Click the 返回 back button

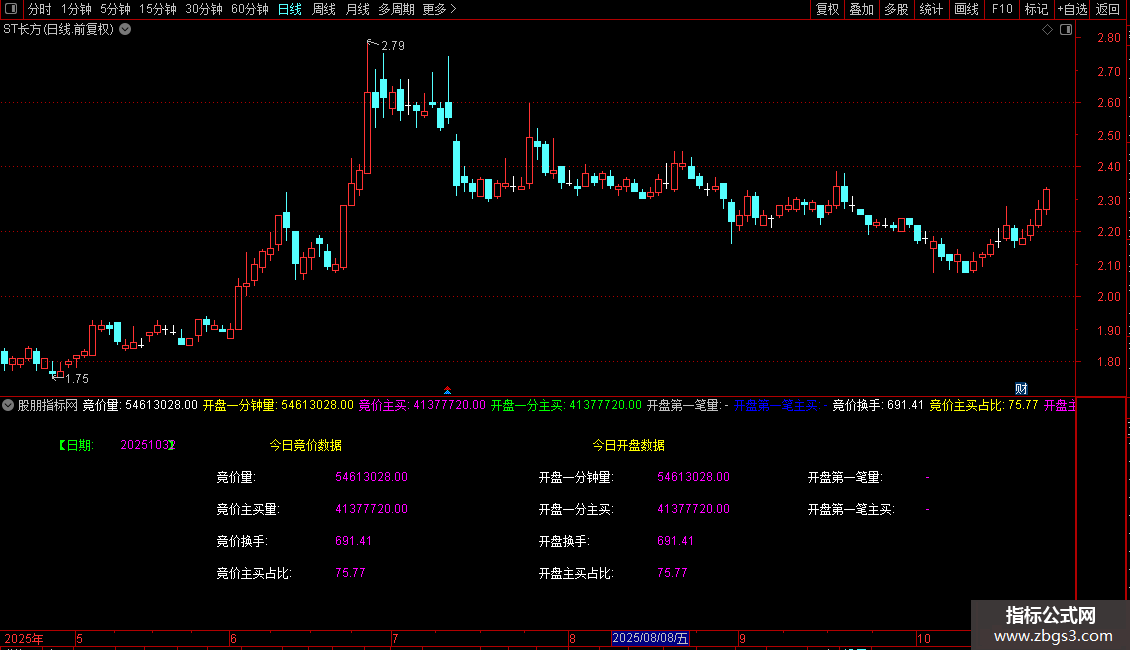pyautogui.click(x=1108, y=9)
